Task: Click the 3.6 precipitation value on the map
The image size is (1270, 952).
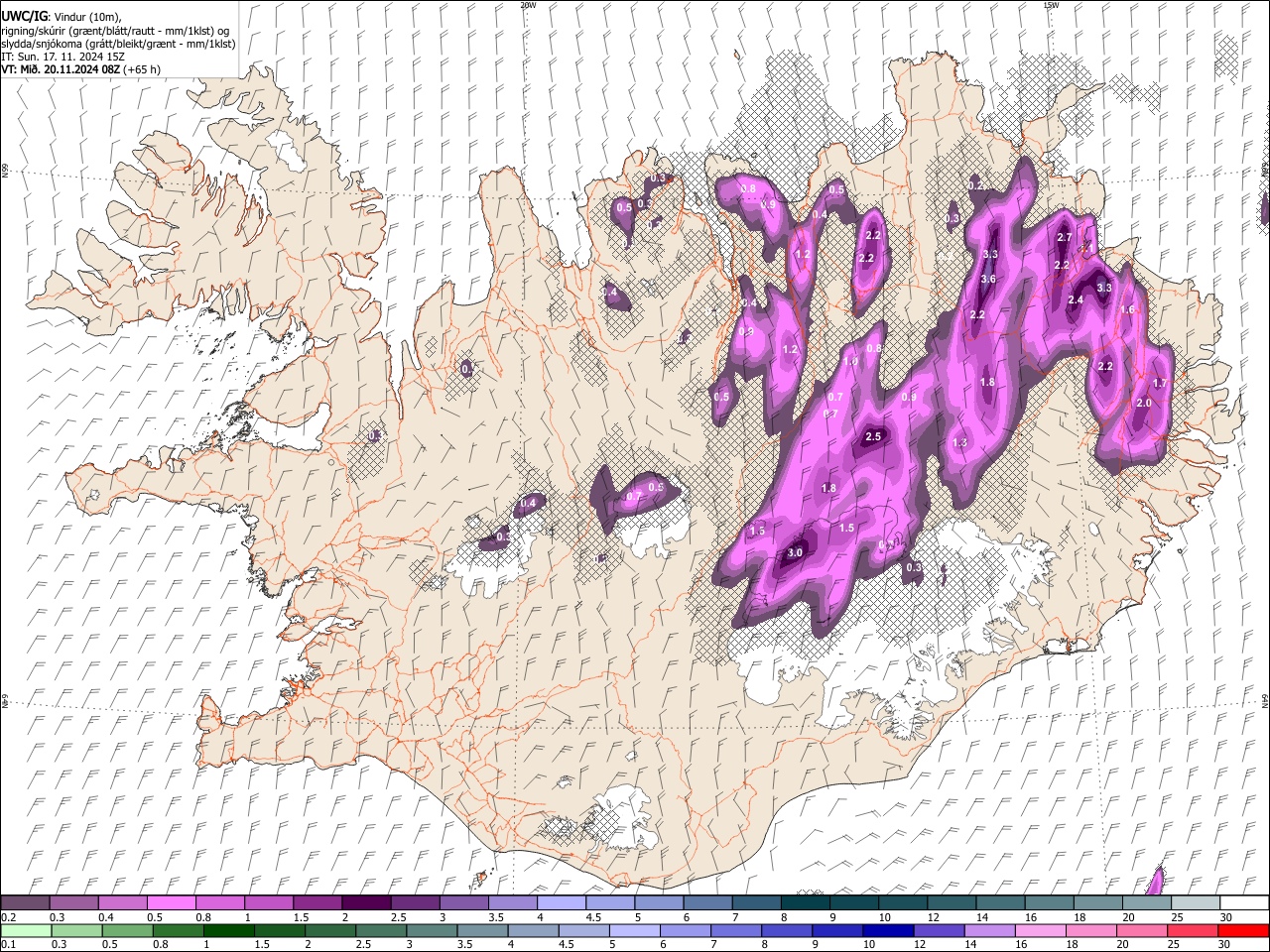Action: click(x=988, y=279)
